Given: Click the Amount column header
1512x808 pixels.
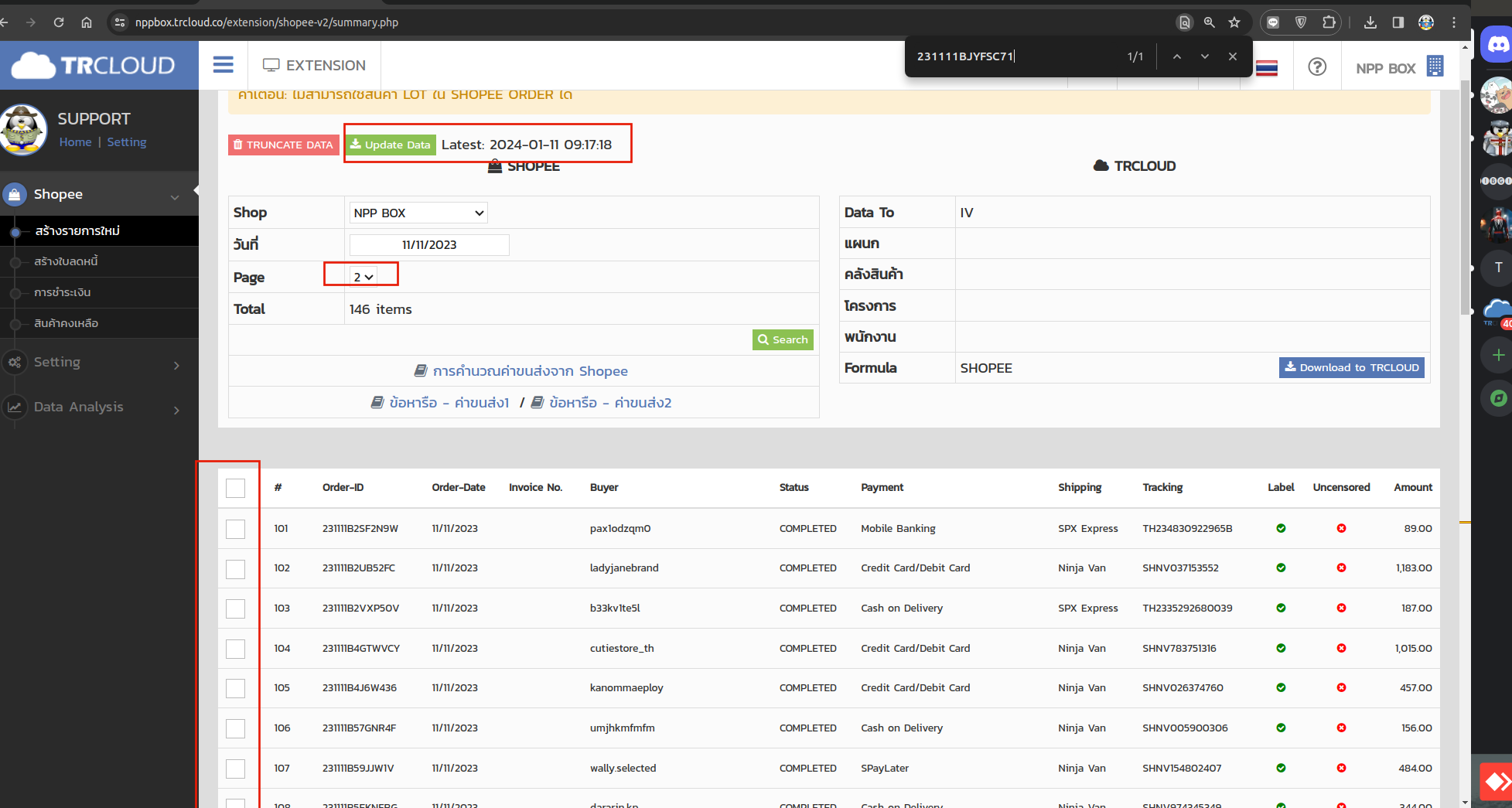Looking at the screenshot, I should (x=1413, y=487).
